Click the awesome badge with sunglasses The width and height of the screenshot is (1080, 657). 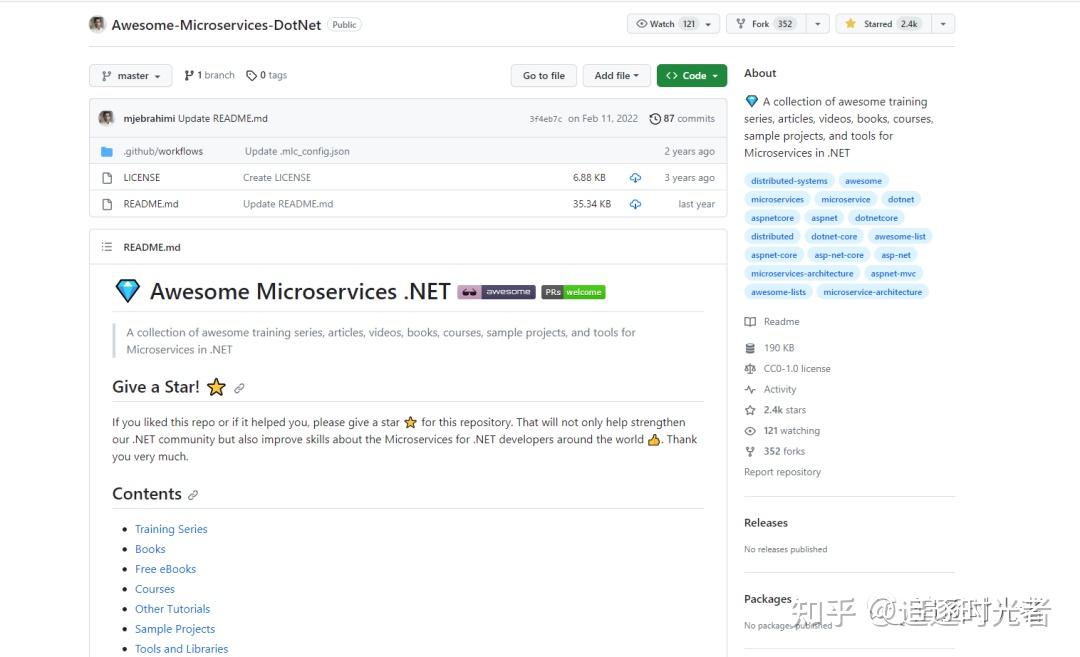(496, 292)
